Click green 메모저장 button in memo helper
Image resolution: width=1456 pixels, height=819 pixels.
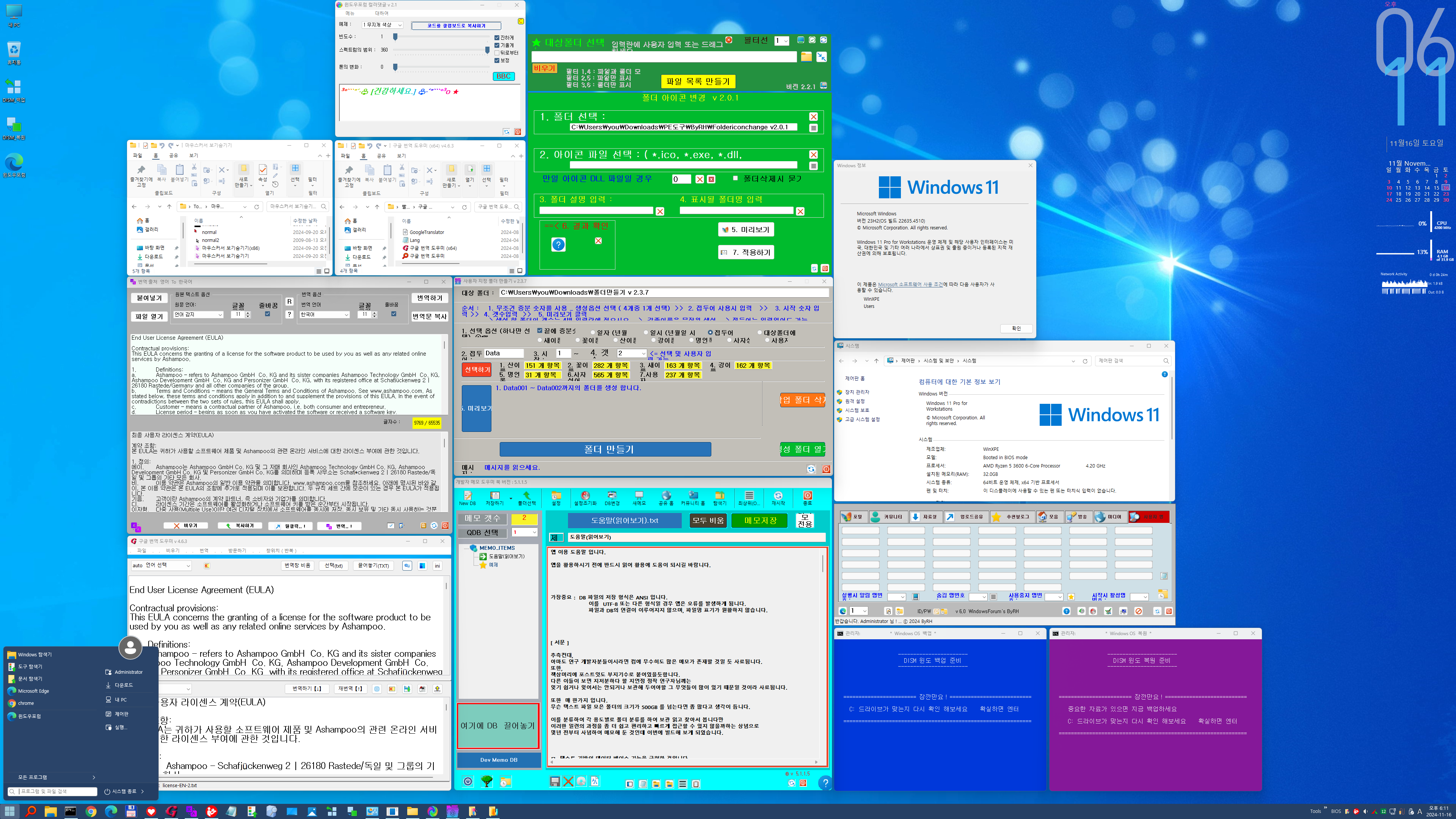tap(759, 521)
